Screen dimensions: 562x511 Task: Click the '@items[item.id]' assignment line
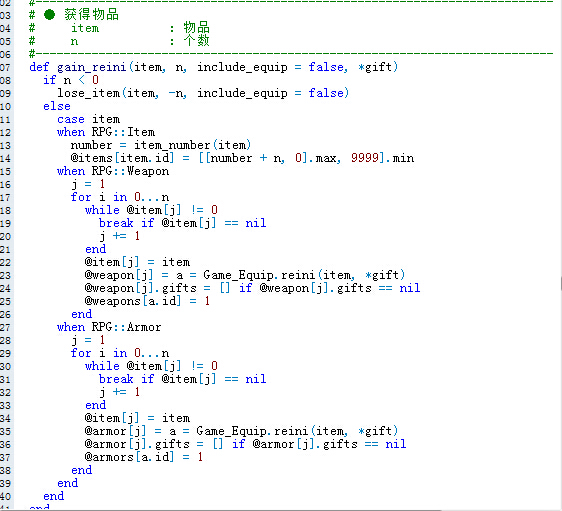pos(242,158)
